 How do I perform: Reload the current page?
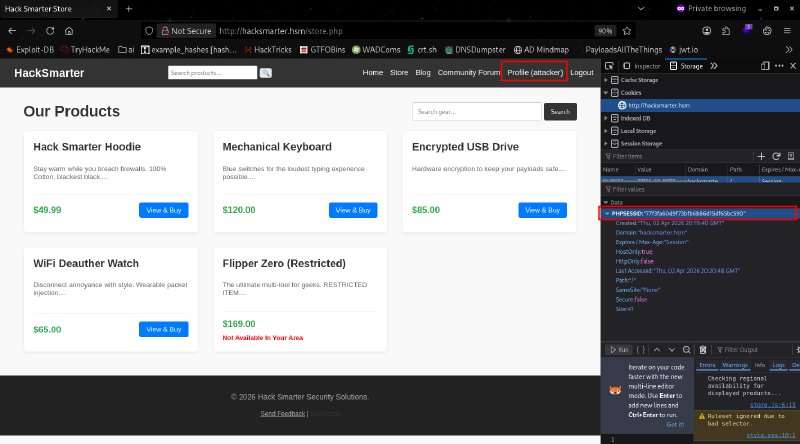coord(50,31)
